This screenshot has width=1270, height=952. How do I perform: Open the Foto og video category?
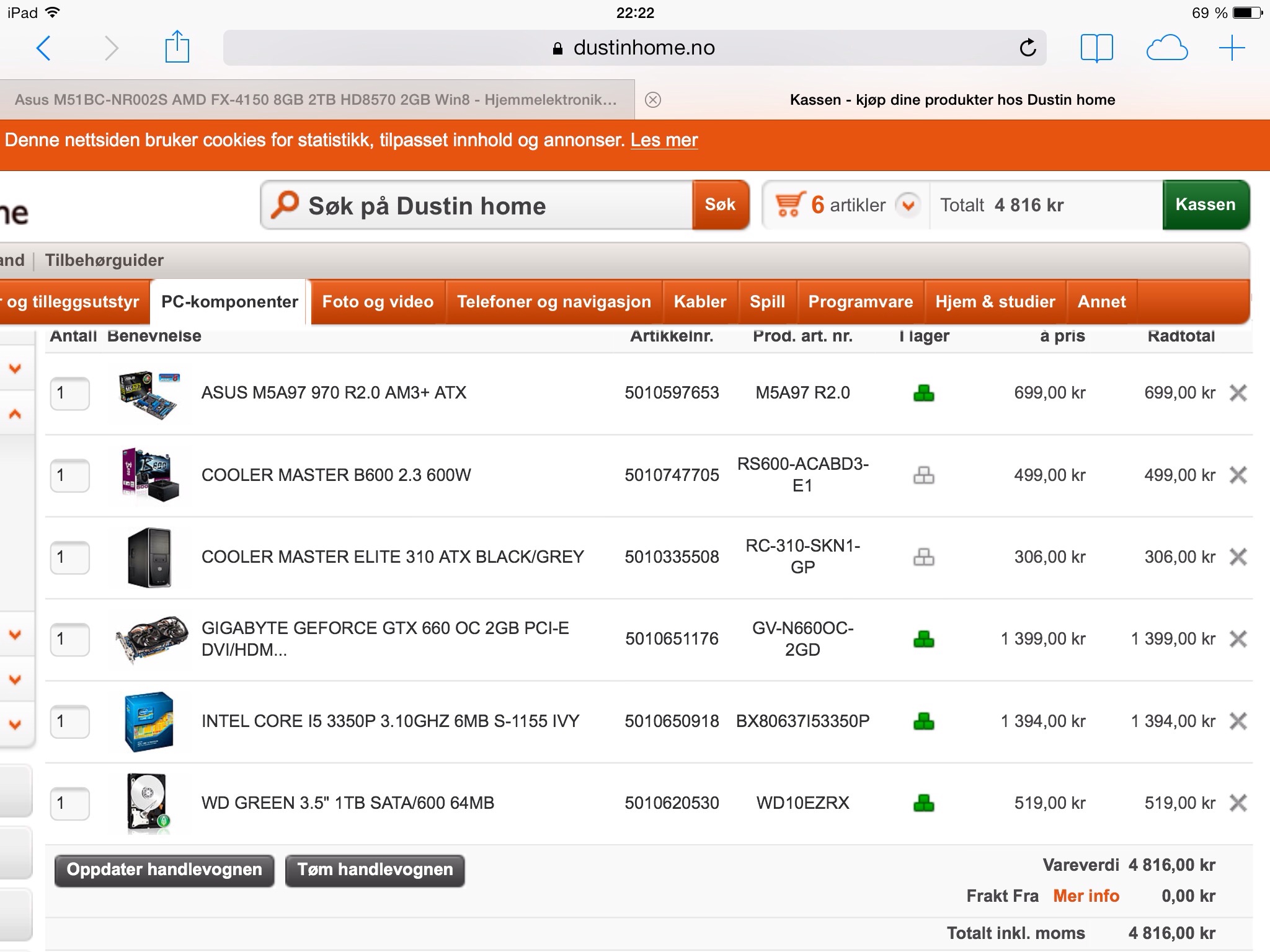tap(378, 302)
